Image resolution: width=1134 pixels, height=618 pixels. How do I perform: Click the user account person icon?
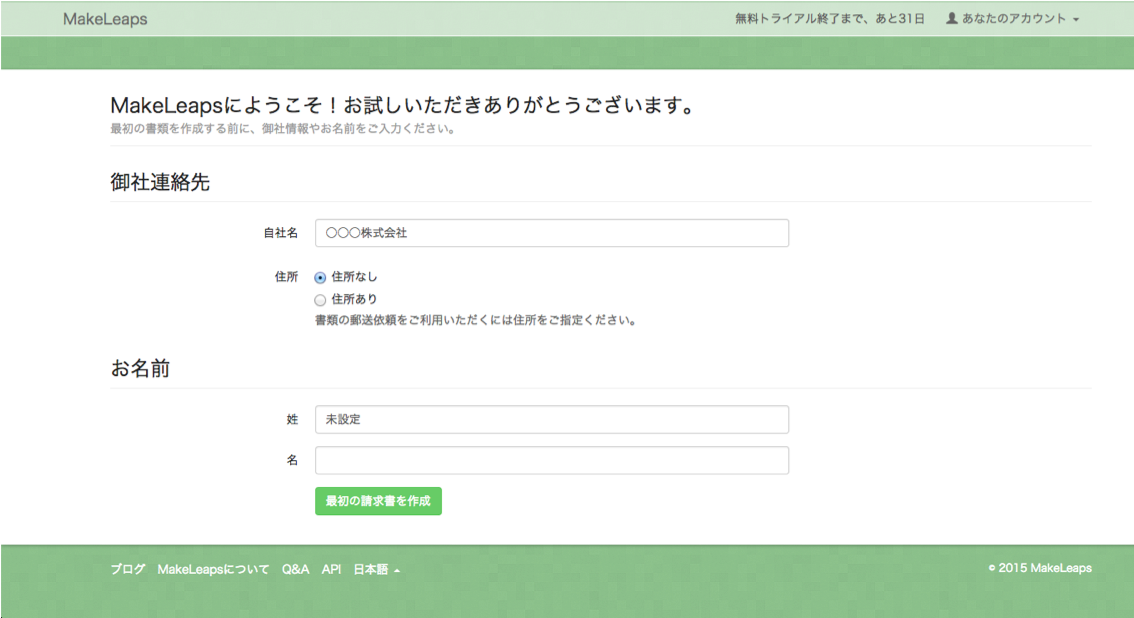[952, 18]
